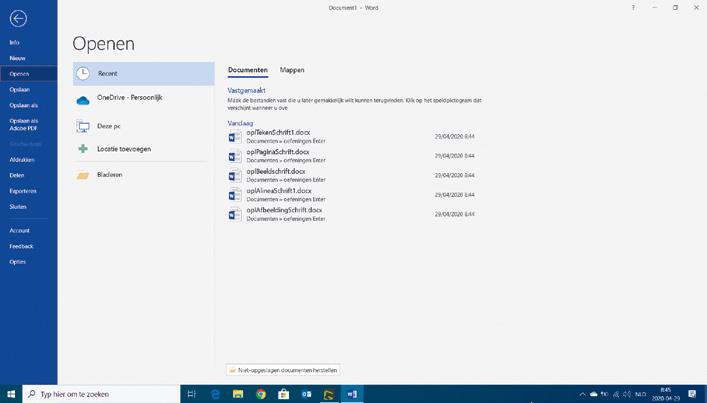The height and width of the screenshot is (403, 707).
Task: Choose Opslaan als in the sidebar
Action: click(23, 105)
